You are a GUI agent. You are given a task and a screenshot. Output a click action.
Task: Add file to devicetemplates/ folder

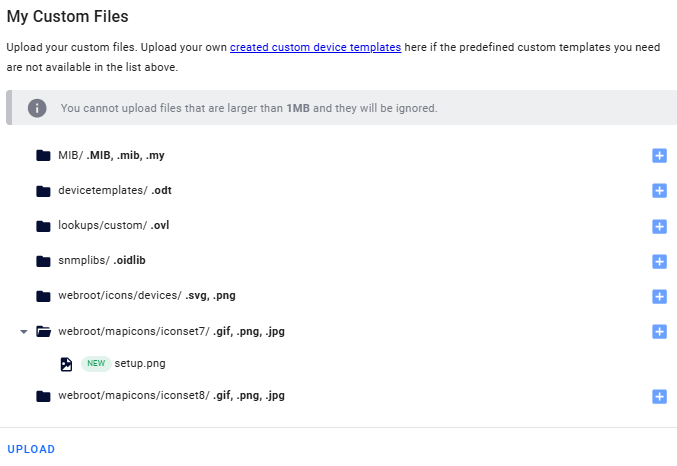click(x=659, y=191)
